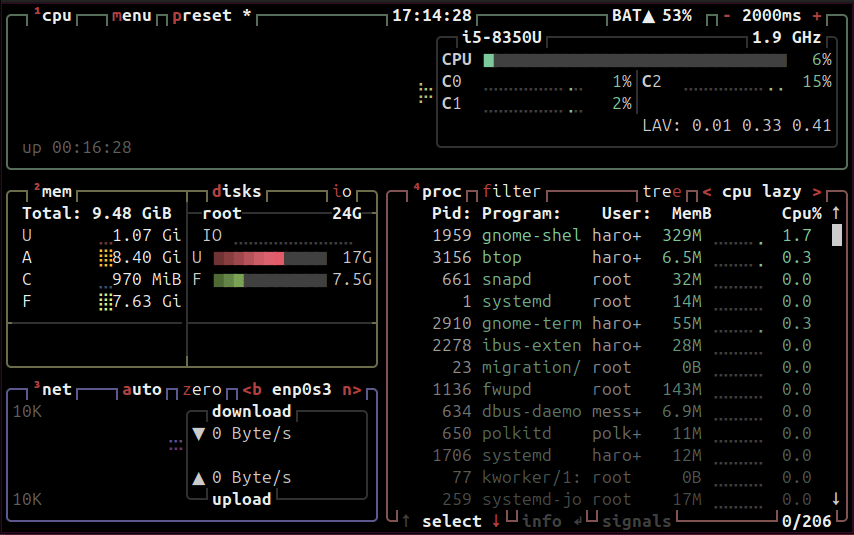Image resolution: width=854 pixels, height=535 pixels.
Task: Click the root disk label
Action: pyautogui.click(x=222, y=214)
